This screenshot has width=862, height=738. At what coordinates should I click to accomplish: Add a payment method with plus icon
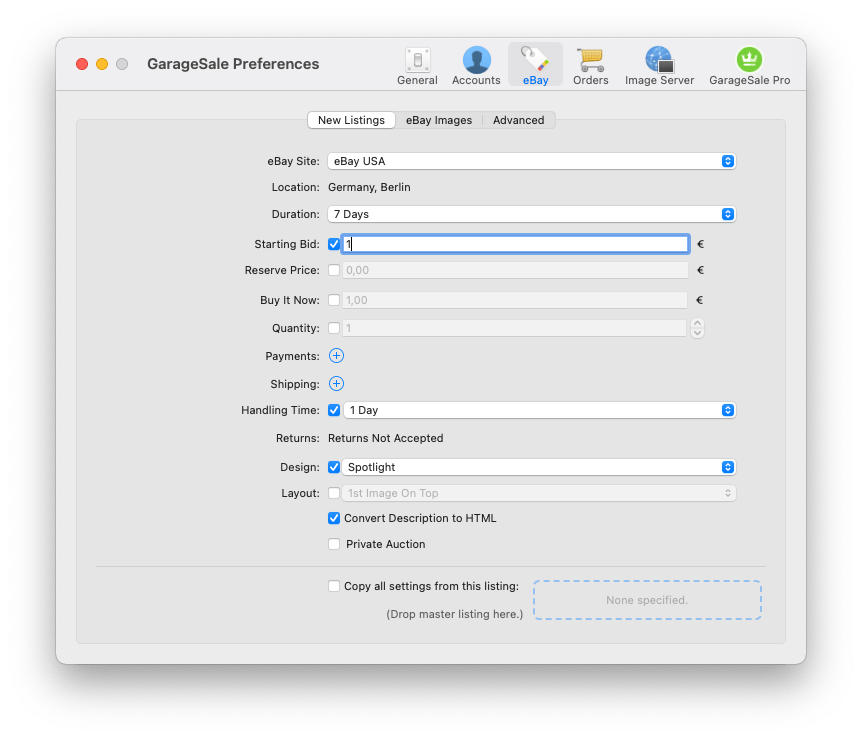(x=336, y=356)
